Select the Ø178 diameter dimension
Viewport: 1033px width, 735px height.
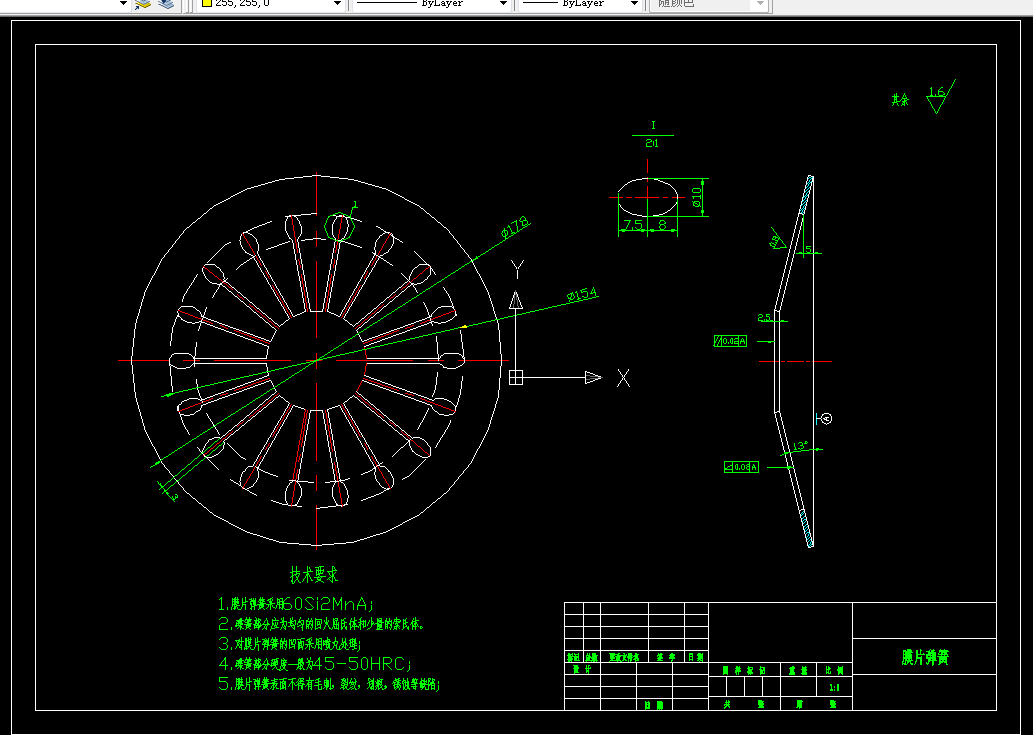coord(515,226)
